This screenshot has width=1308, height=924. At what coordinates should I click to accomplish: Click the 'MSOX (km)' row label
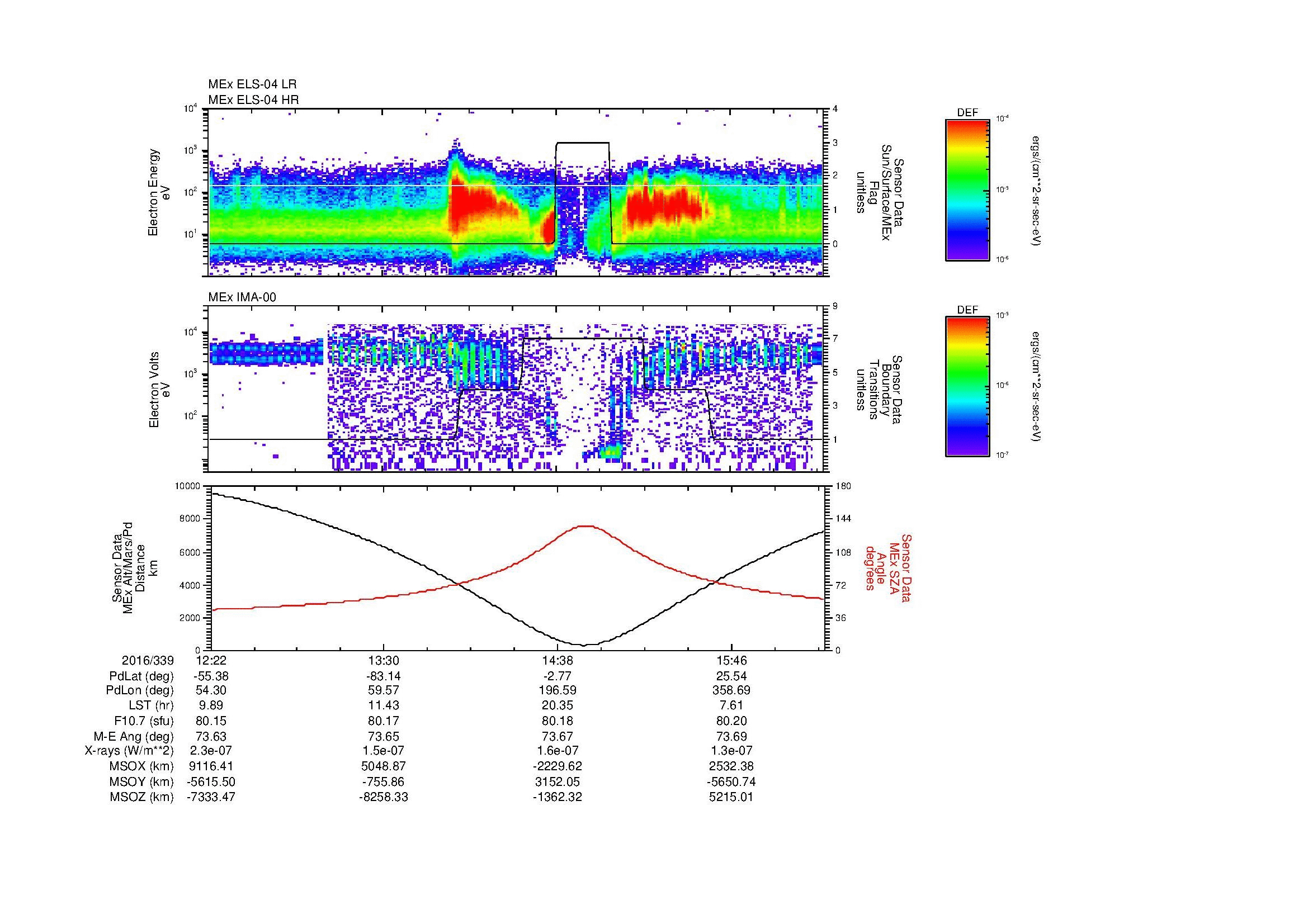click(x=141, y=766)
